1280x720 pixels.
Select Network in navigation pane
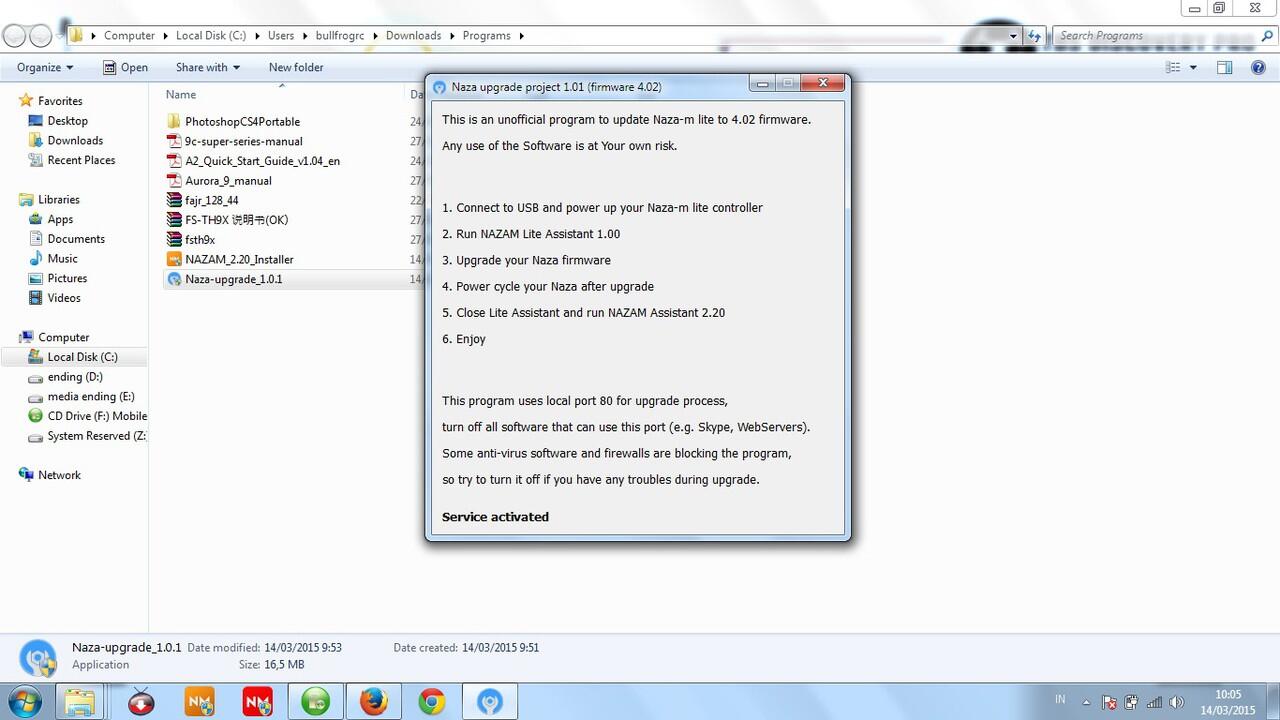(x=59, y=475)
